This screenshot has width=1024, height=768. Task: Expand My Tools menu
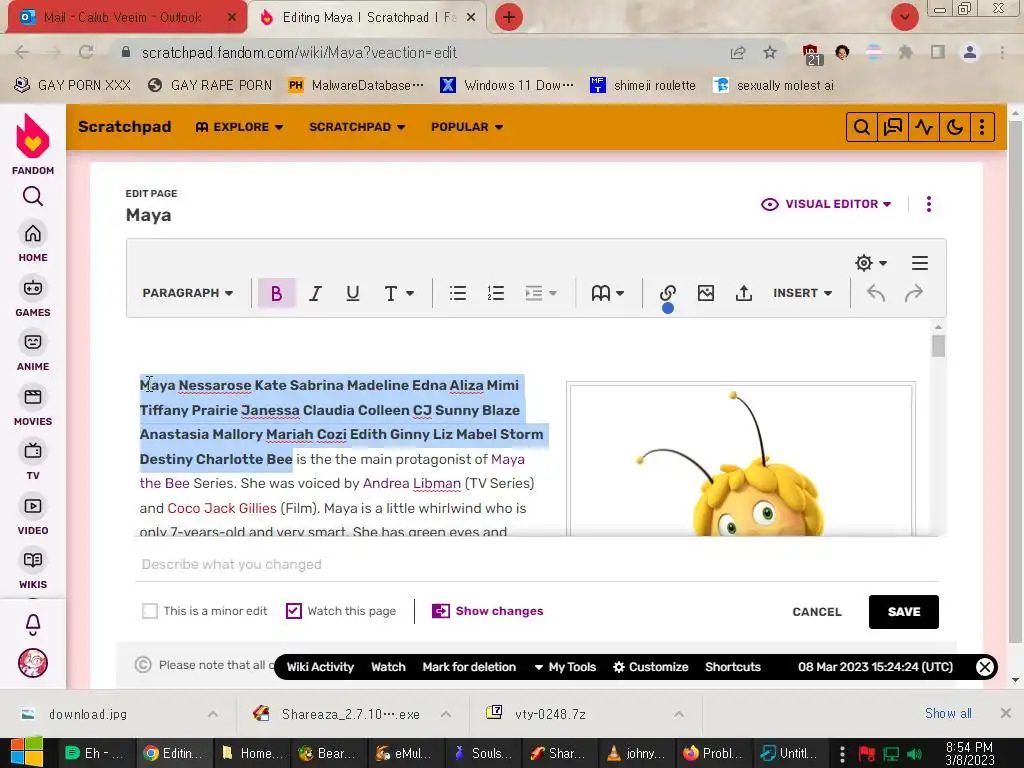point(566,667)
